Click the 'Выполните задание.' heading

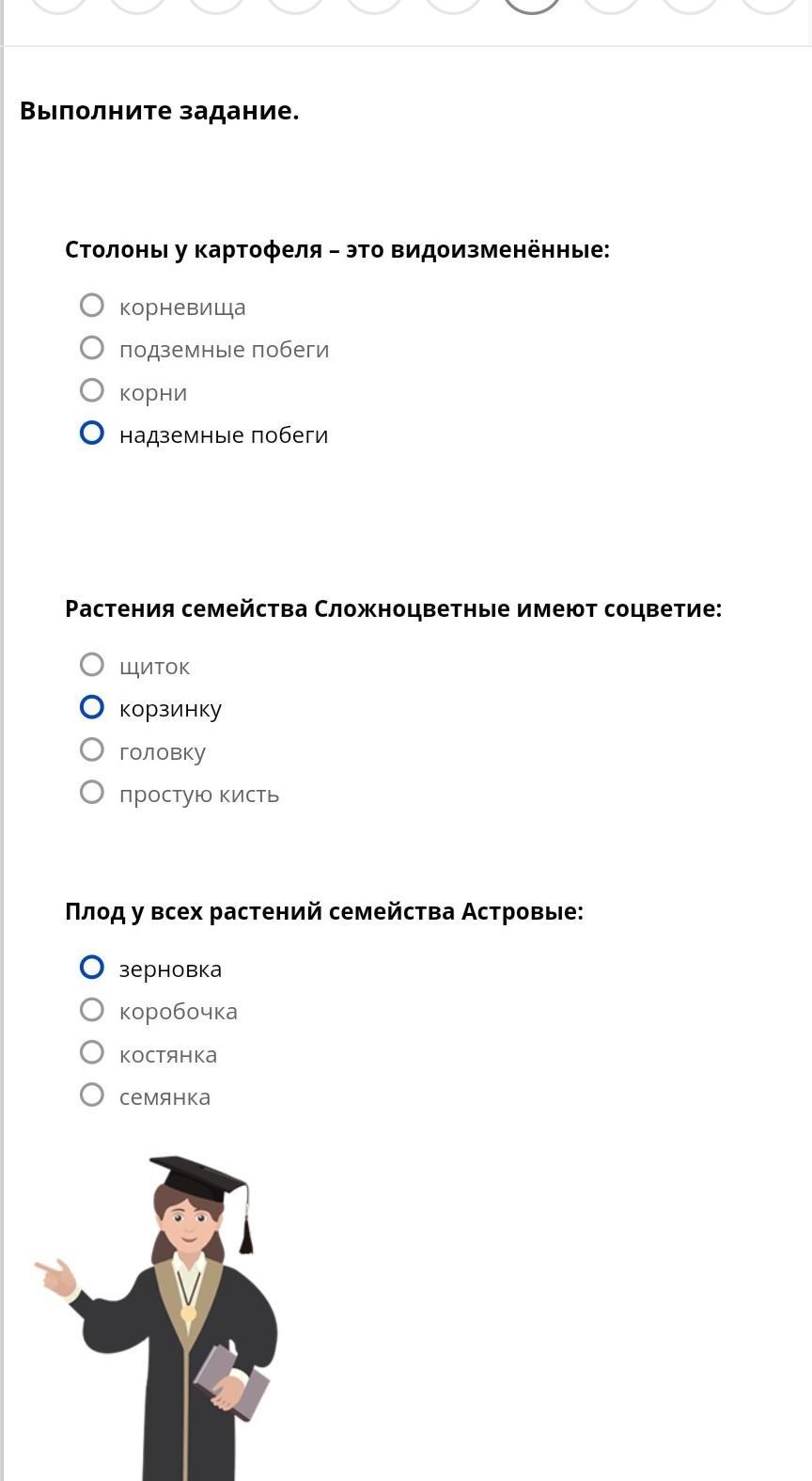tap(160, 111)
